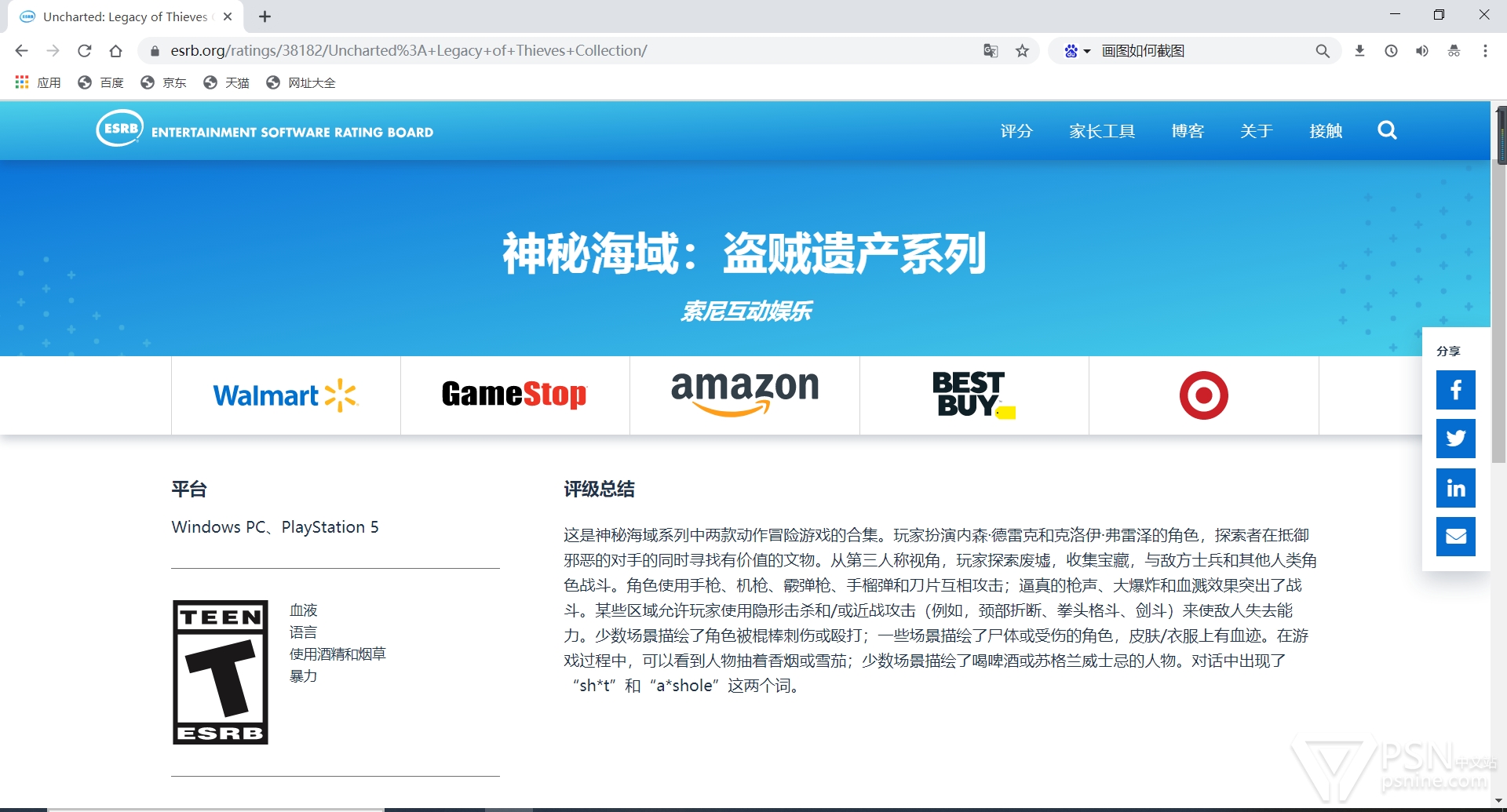Screen dimensions: 1507x812
Task: Open the 接触 menu
Action: [1326, 131]
